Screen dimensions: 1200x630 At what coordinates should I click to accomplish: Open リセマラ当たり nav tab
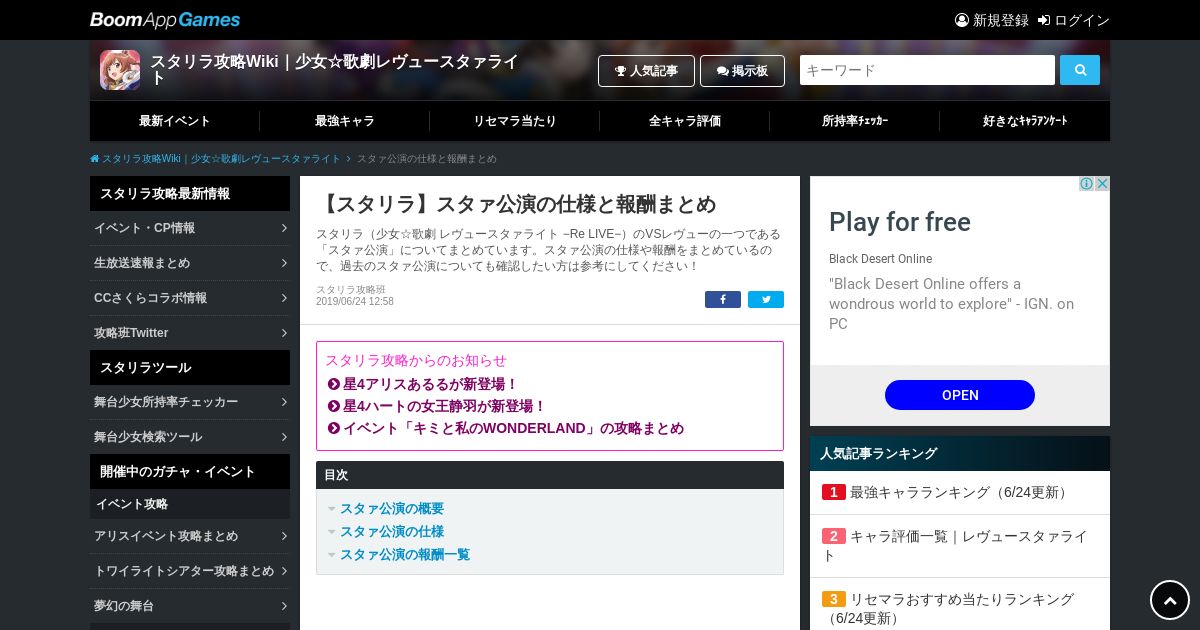point(515,121)
